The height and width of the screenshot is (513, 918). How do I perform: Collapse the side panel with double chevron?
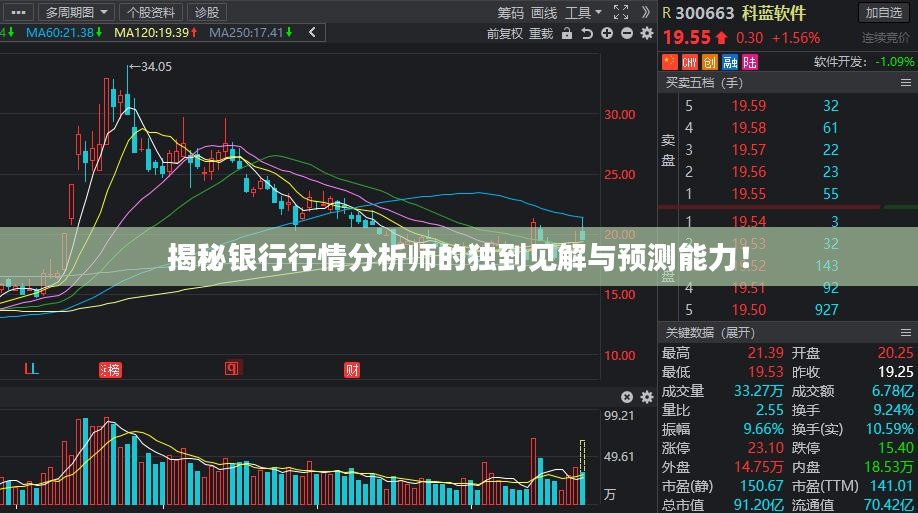(645, 12)
